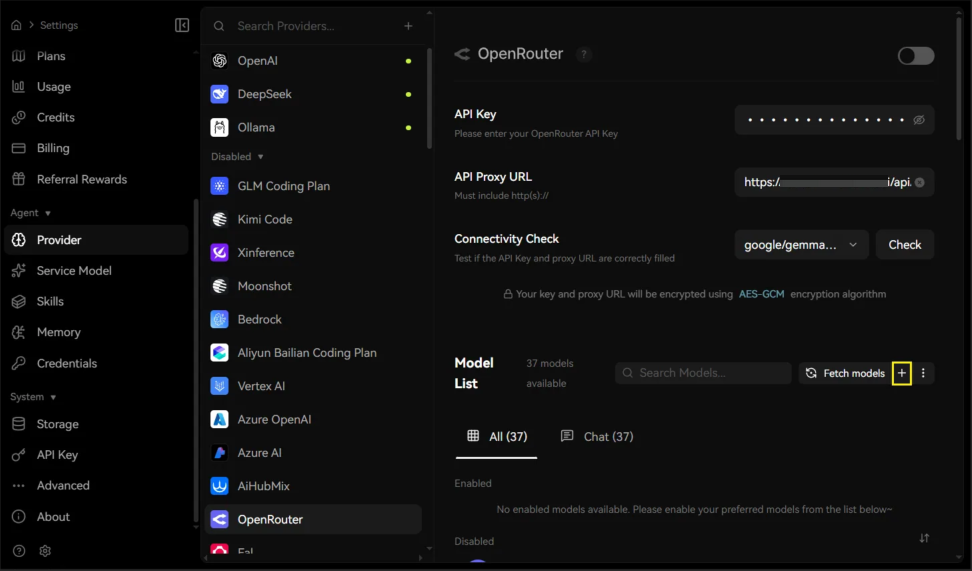Click the sort icon beside Disabled models
The width and height of the screenshot is (972, 571).
924,538
